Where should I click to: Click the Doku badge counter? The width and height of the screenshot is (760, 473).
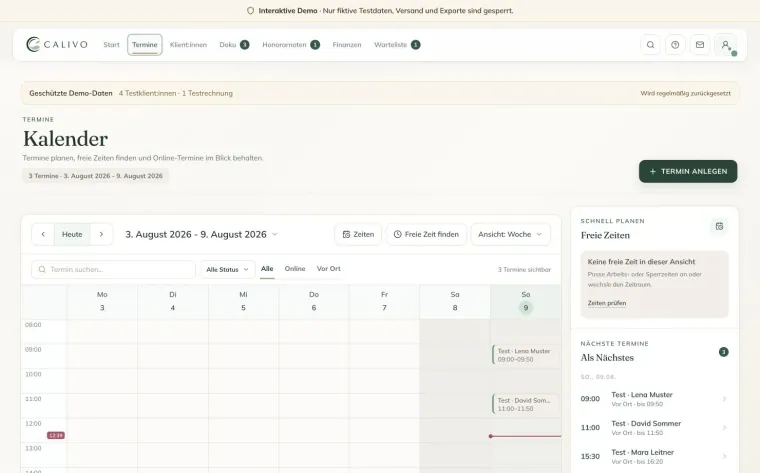click(x=245, y=45)
